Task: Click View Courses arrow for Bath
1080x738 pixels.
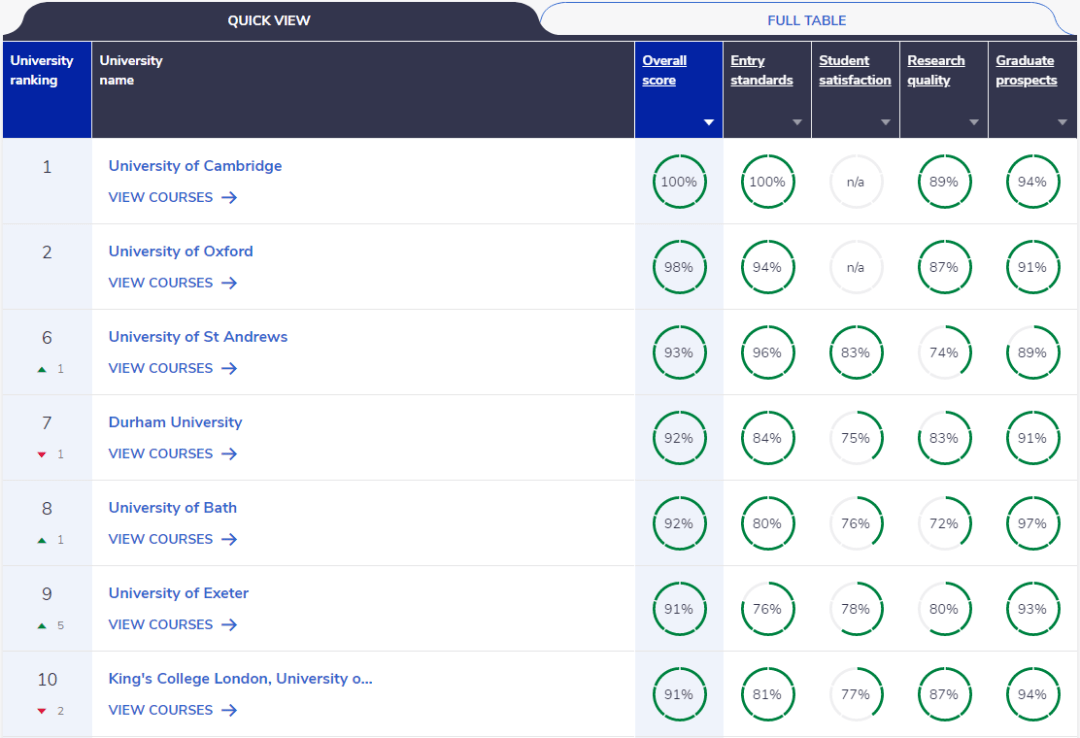Action: coord(229,539)
